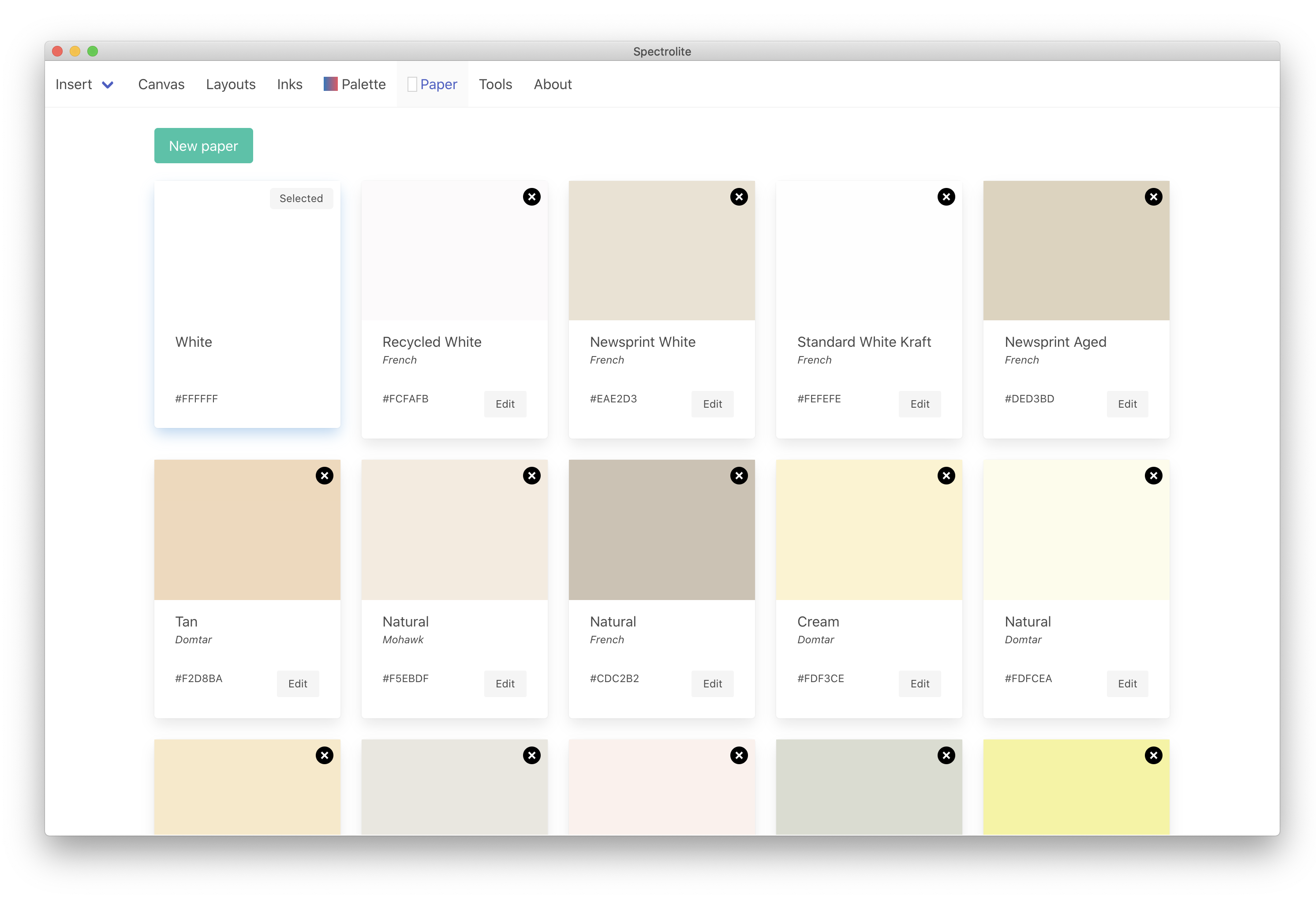Expand the Insert dropdown chevron
The image size is (1316, 908).
point(108,85)
